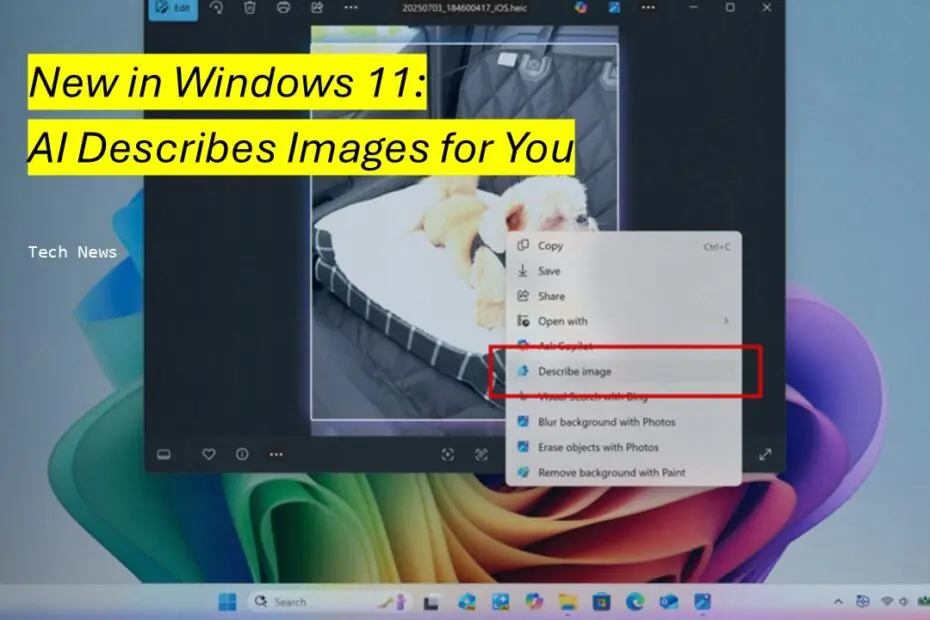
Task: Mark photo as favorite with heart icon
Action: pyautogui.click(x=209, y=454)
